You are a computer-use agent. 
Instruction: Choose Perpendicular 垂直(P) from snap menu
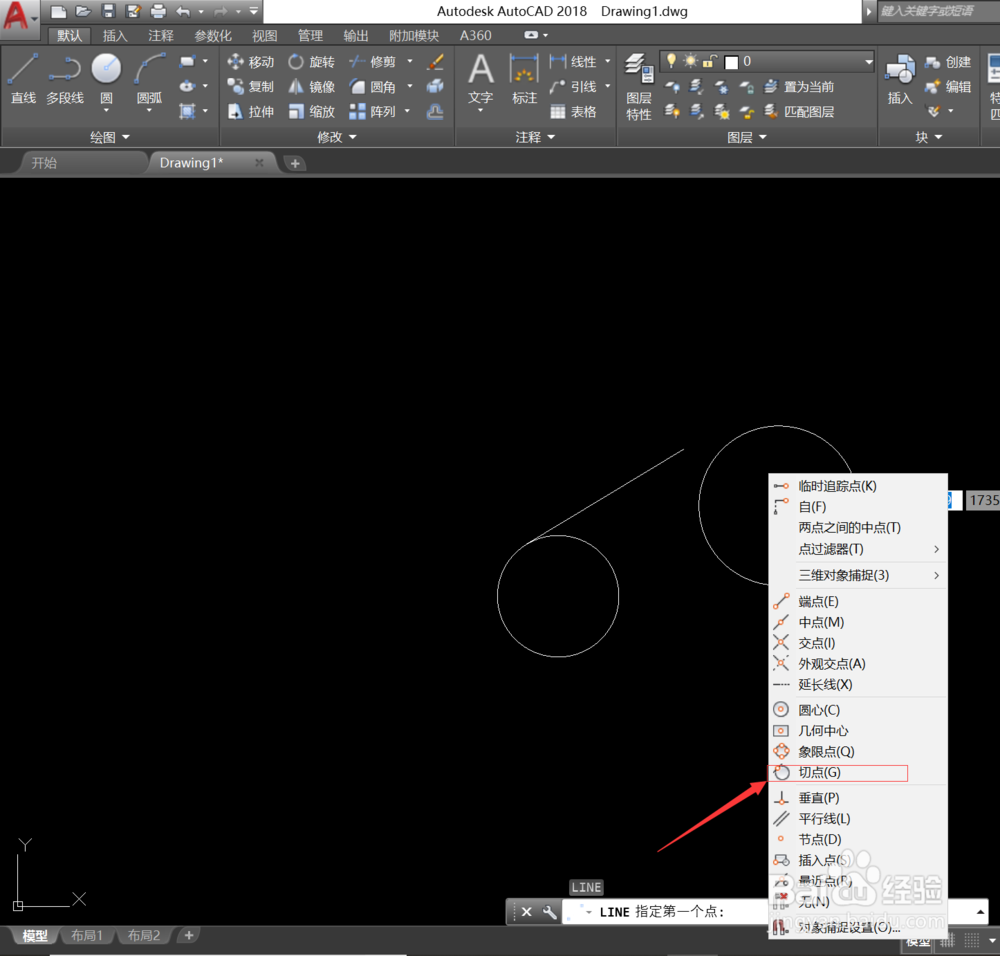(858, 798)
